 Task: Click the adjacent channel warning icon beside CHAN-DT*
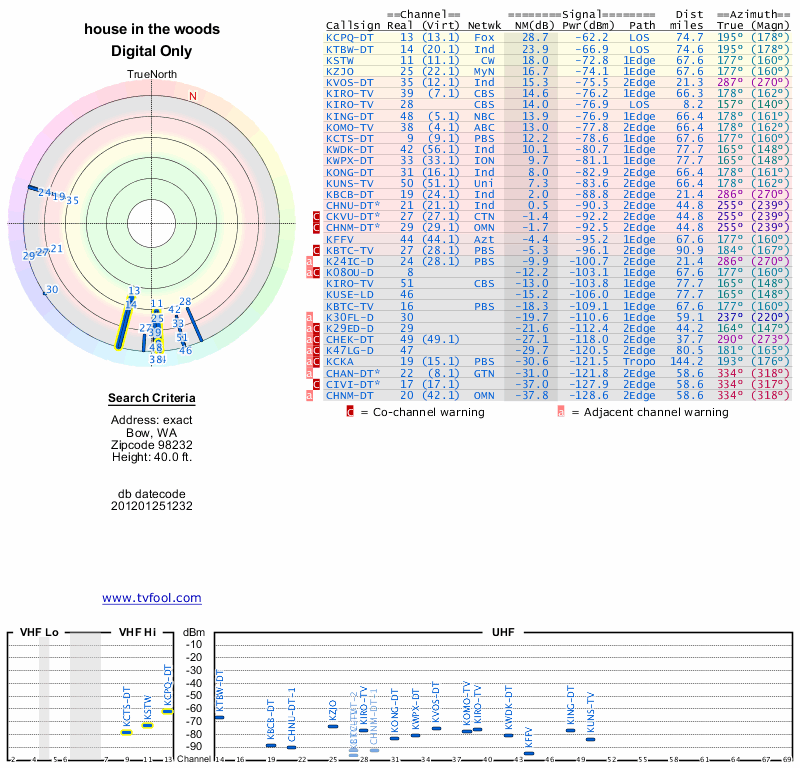click(310, 373)
